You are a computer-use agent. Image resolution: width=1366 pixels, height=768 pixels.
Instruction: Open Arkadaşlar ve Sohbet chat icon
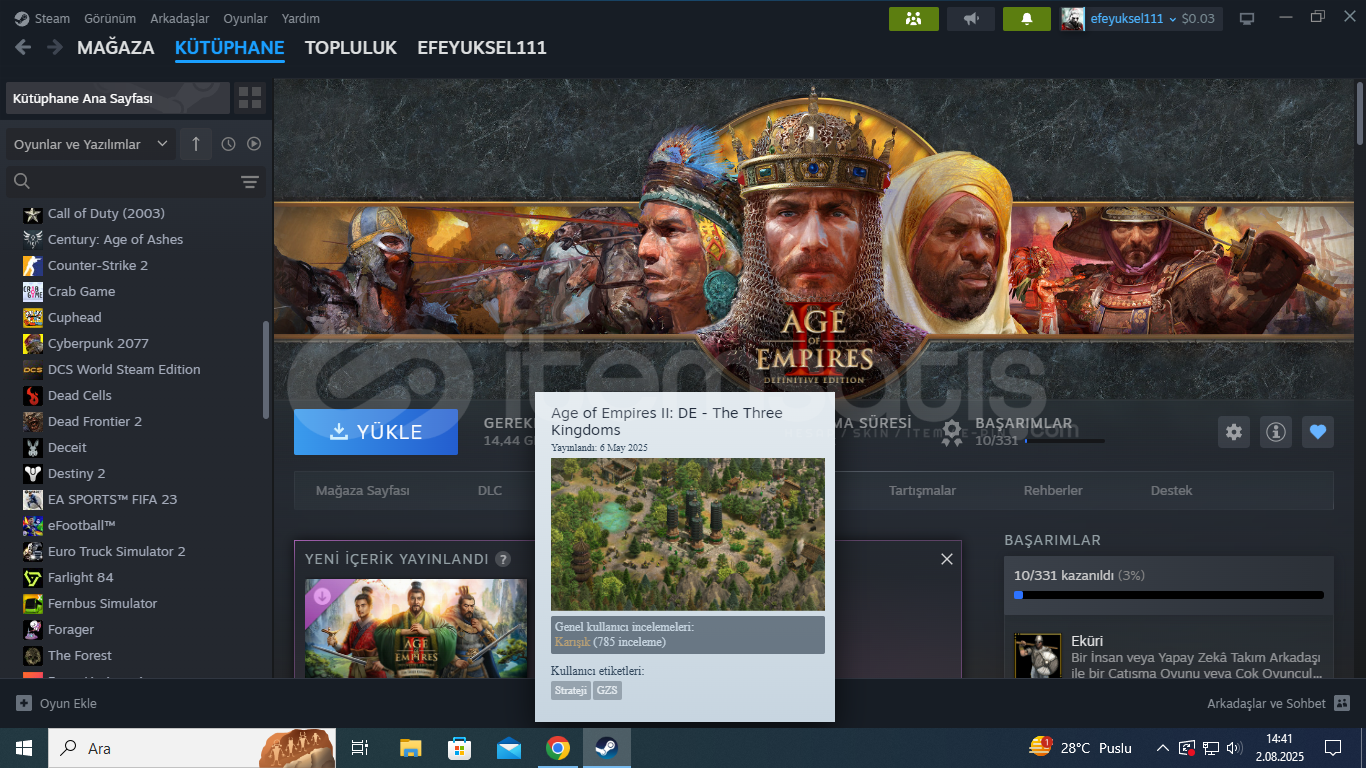[x=1342, y=703]
